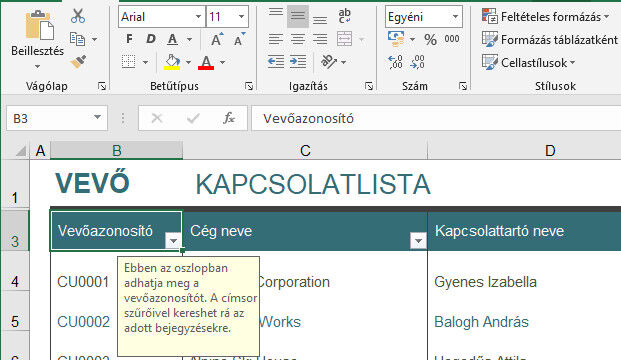The width and height of the screenshot is (621, 360).
Task: Toggle bold (F) formatting
Action: point(129,39)
